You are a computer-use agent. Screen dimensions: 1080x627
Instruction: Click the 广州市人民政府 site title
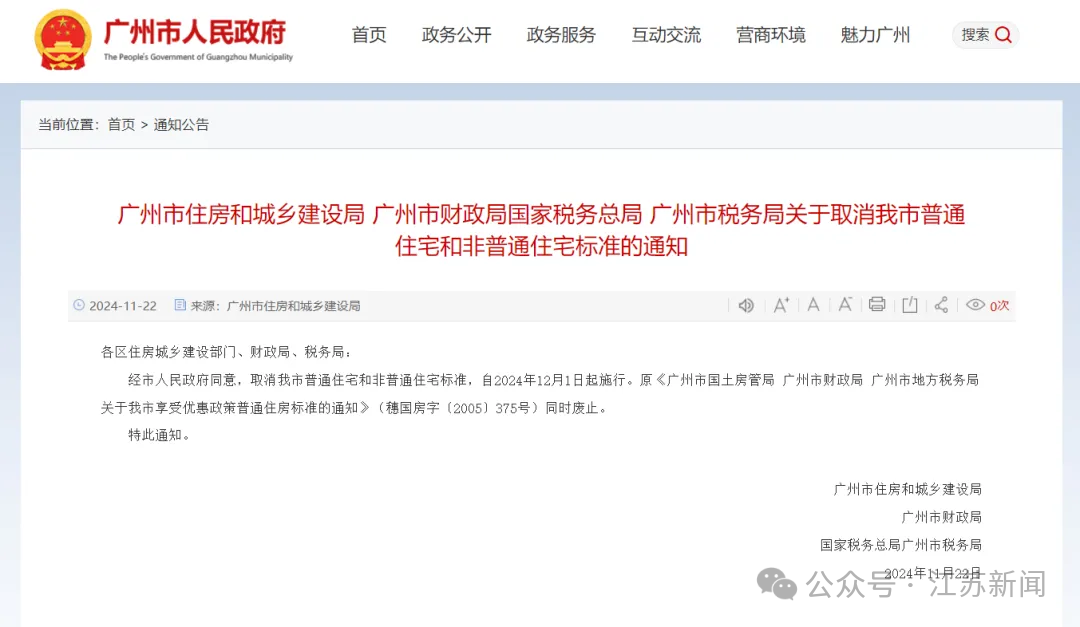pyautogui.click(x=195, y=32)
